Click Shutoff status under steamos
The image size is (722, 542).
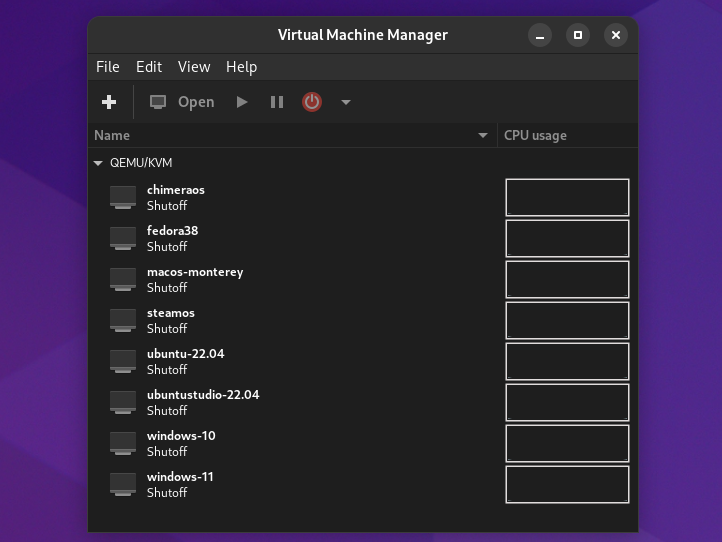(167, 329)
